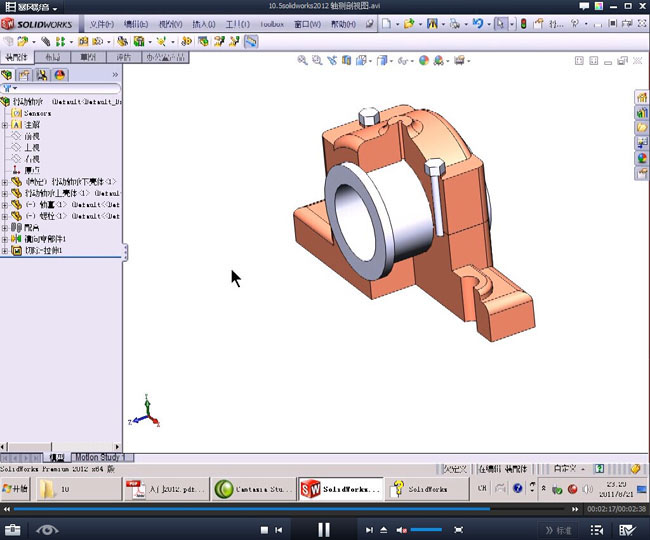Viewport: 650px width, 540px height.
Task: Expand the 注解 annotations tree node
Action: (x=5, y=125)
